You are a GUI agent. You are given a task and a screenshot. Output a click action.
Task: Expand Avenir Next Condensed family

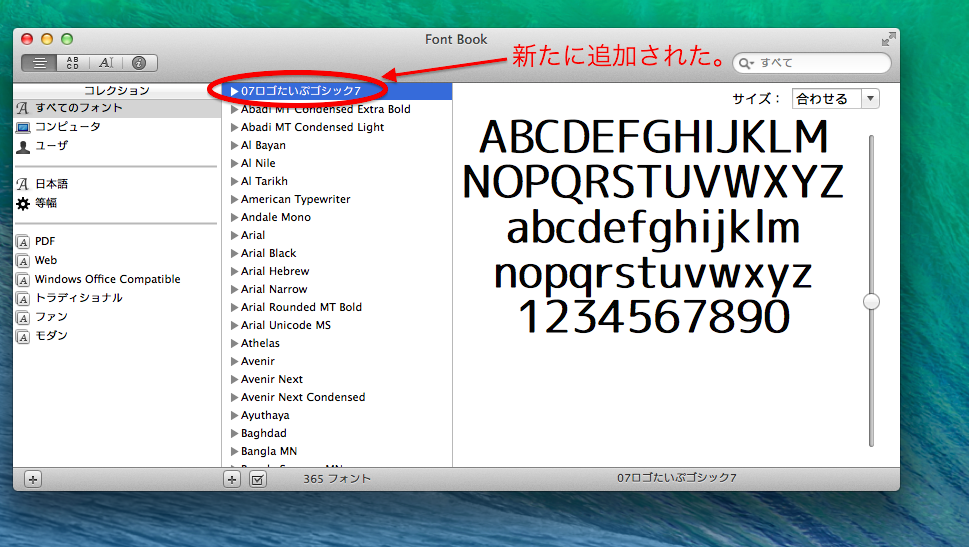click(x=234, y=397)
